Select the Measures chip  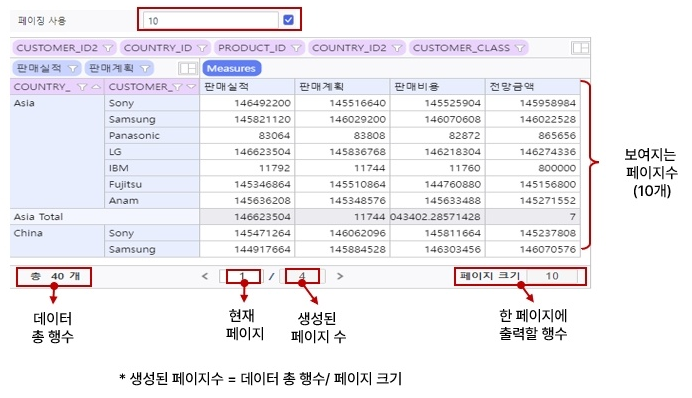tap(232, 68)
